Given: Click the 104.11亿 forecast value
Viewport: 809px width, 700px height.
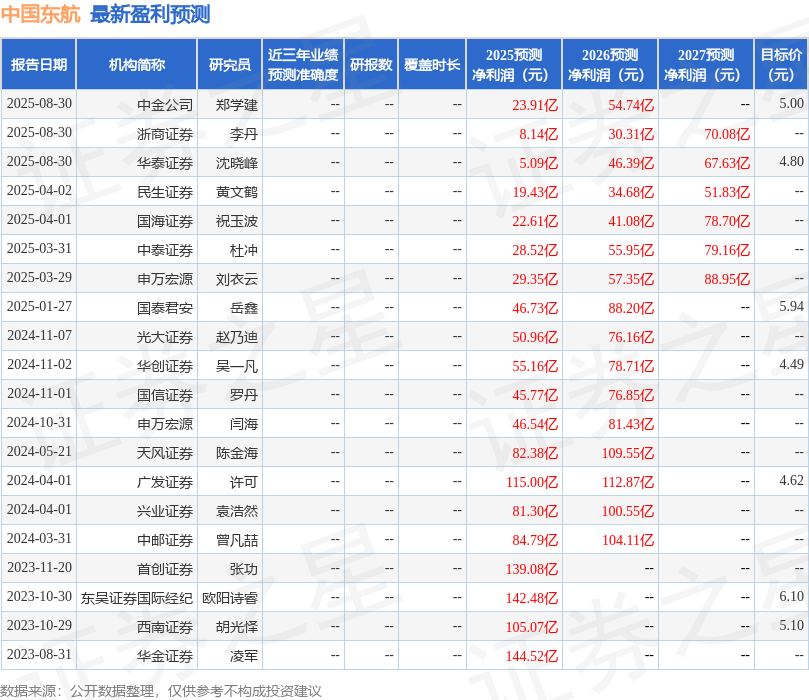Looking at the screenshot, I should [x=628, y=540].
